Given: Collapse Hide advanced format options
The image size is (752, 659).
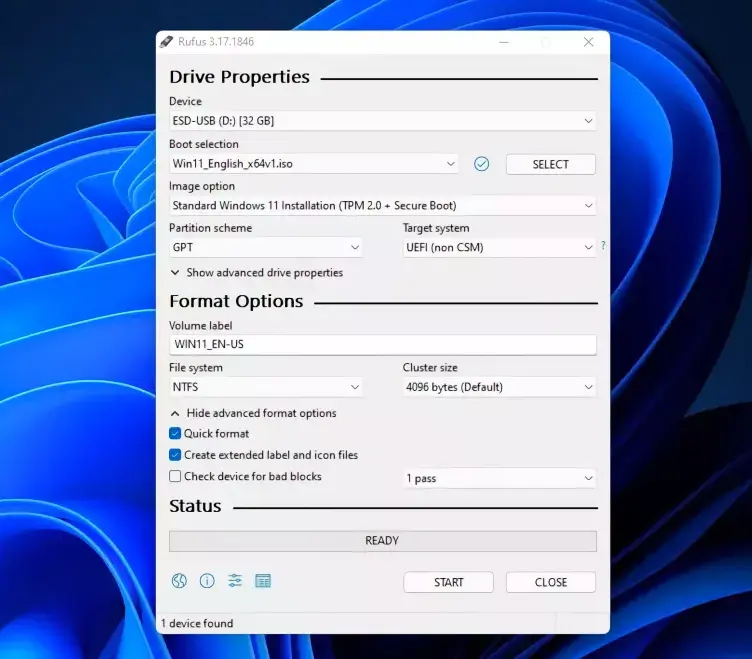Looking at the screenshot, I should coord(253,413).
